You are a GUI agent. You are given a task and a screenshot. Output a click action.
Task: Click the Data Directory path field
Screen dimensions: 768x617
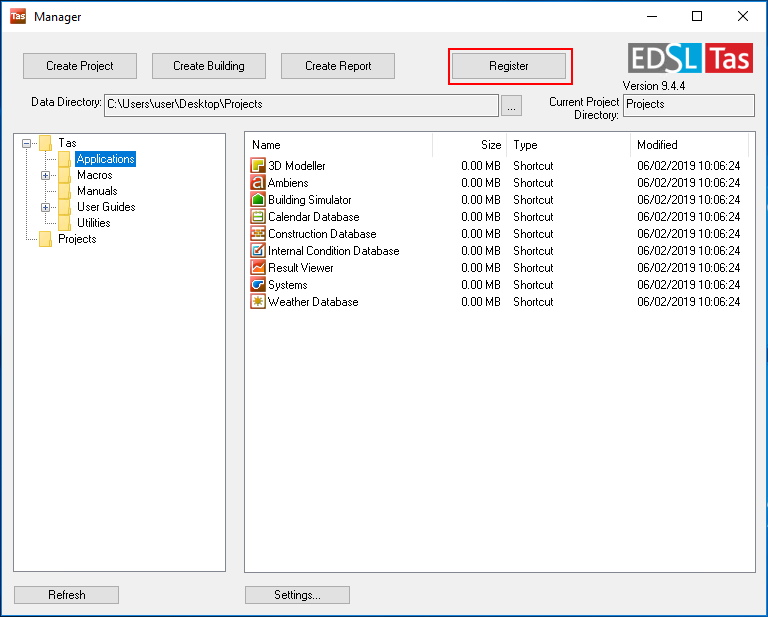point(301,105)
